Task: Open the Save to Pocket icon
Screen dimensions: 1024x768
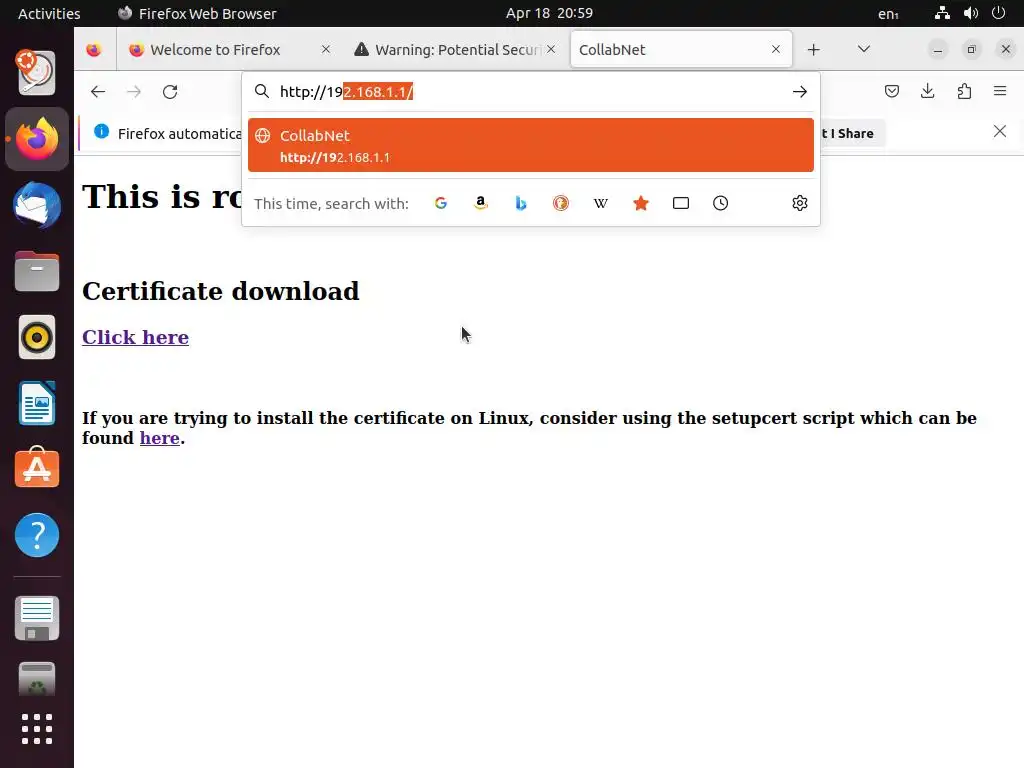Action: coord(891,91)
